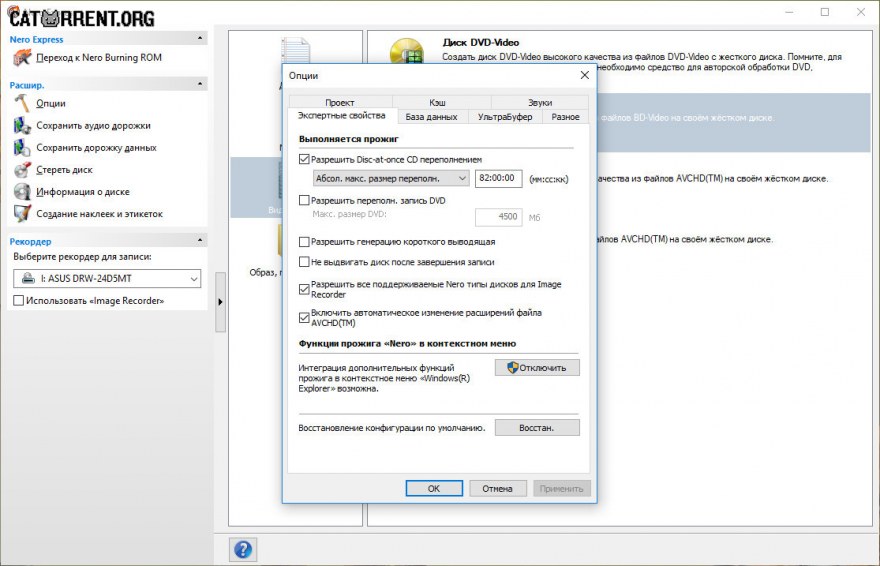Enable Разрешить переполн. запись DVD checkbox
Screen dimensions: 880x566
(x=304, y=200)
